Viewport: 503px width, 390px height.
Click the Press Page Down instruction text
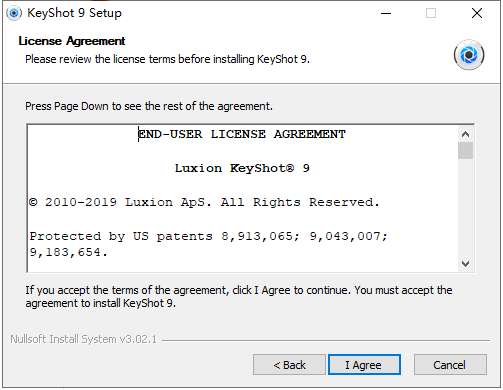coord(149,106)
